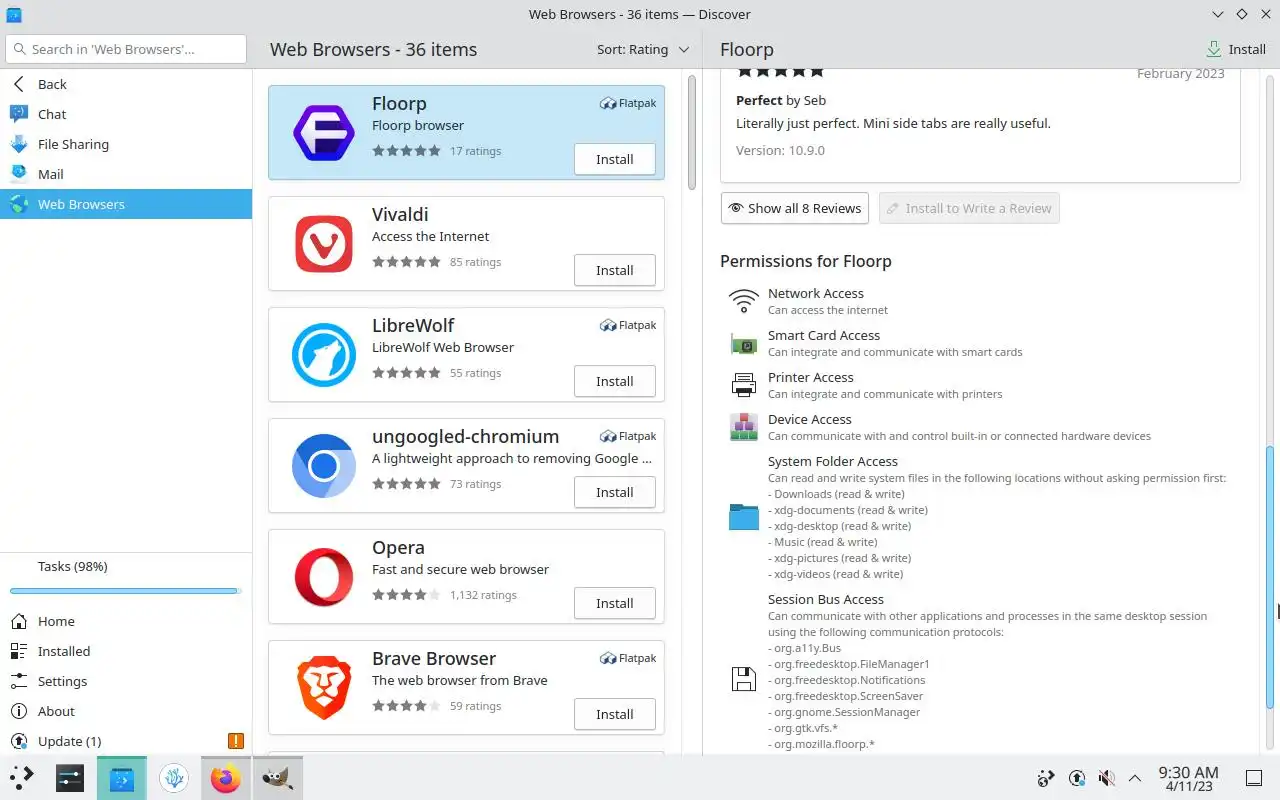Click the muted volume tray icon

[1106, 778]
